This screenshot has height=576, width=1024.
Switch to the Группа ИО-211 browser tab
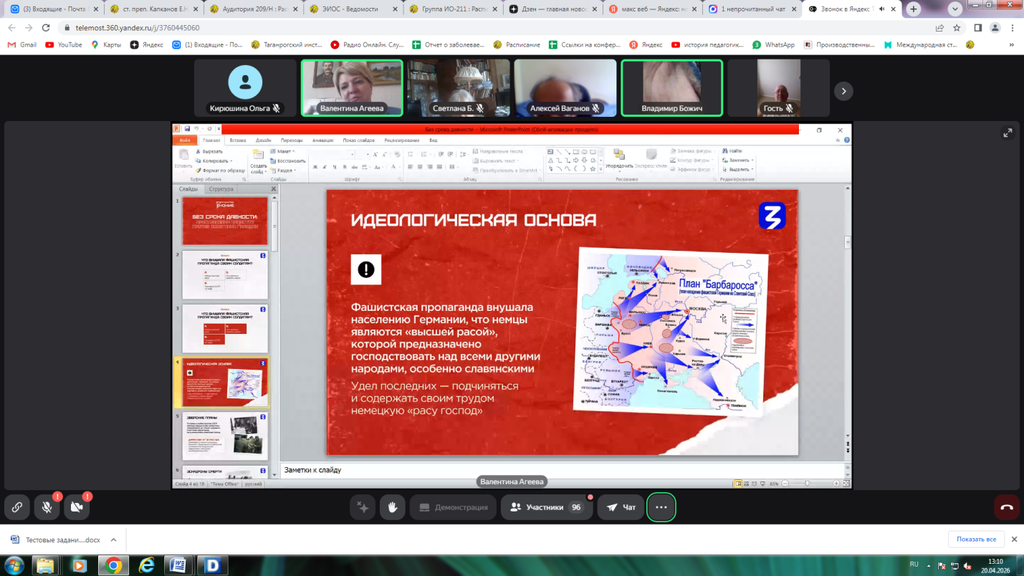click(448, 9)
